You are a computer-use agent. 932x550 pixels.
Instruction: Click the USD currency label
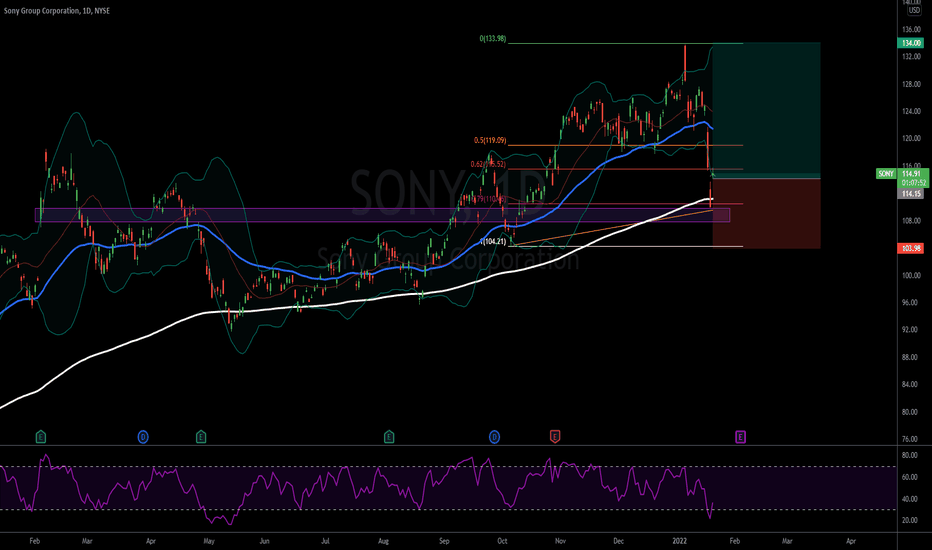914,10
